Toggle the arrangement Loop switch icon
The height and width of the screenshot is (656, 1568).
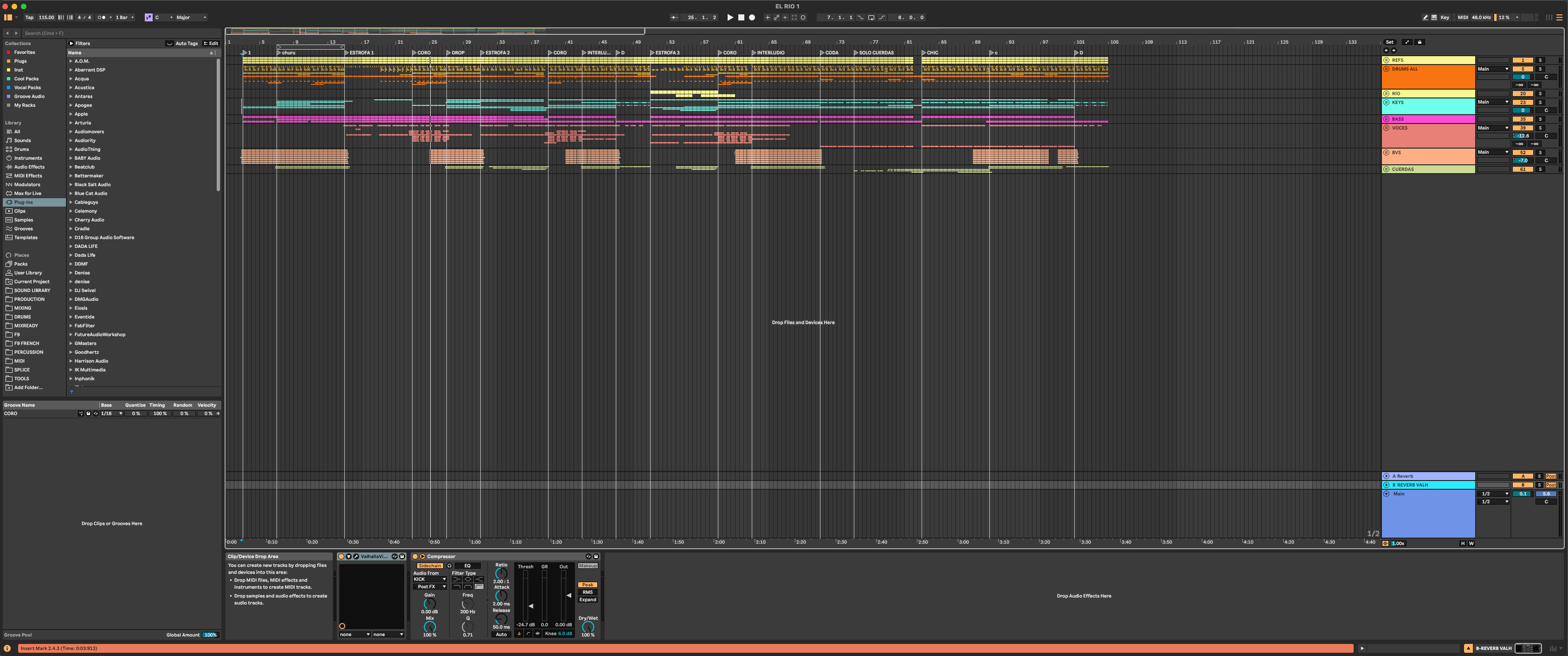871,18
